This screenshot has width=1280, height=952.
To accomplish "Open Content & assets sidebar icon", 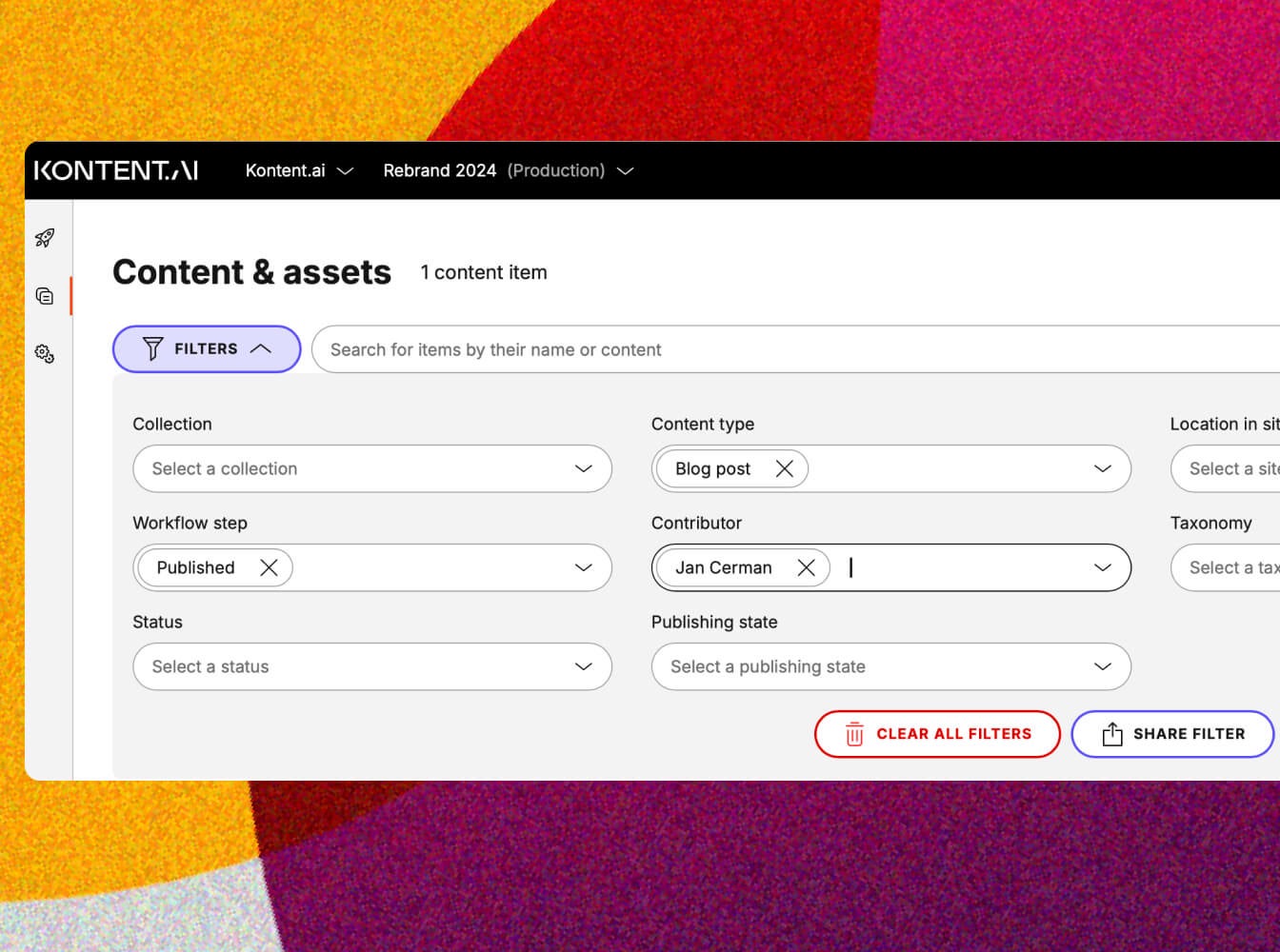I will click(x=45, y=296).
